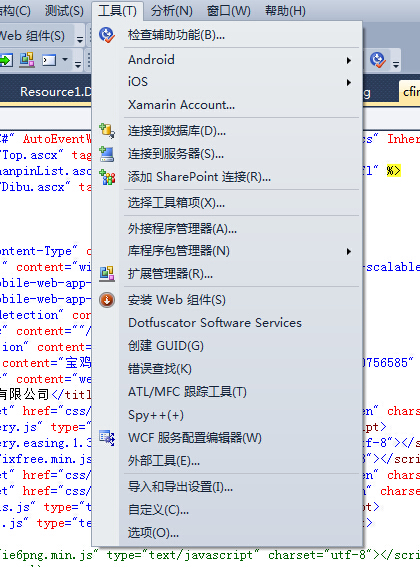Open the dropdown arrow beside command window icon

tap(65, 59)
